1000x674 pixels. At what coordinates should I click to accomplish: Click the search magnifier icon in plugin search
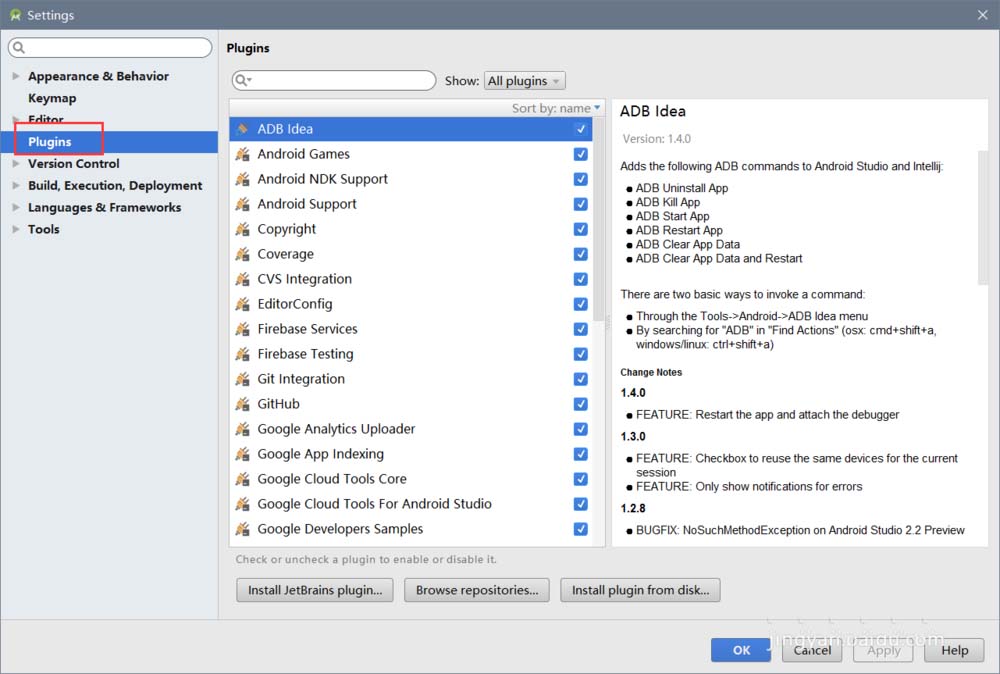tap(243, 81)
